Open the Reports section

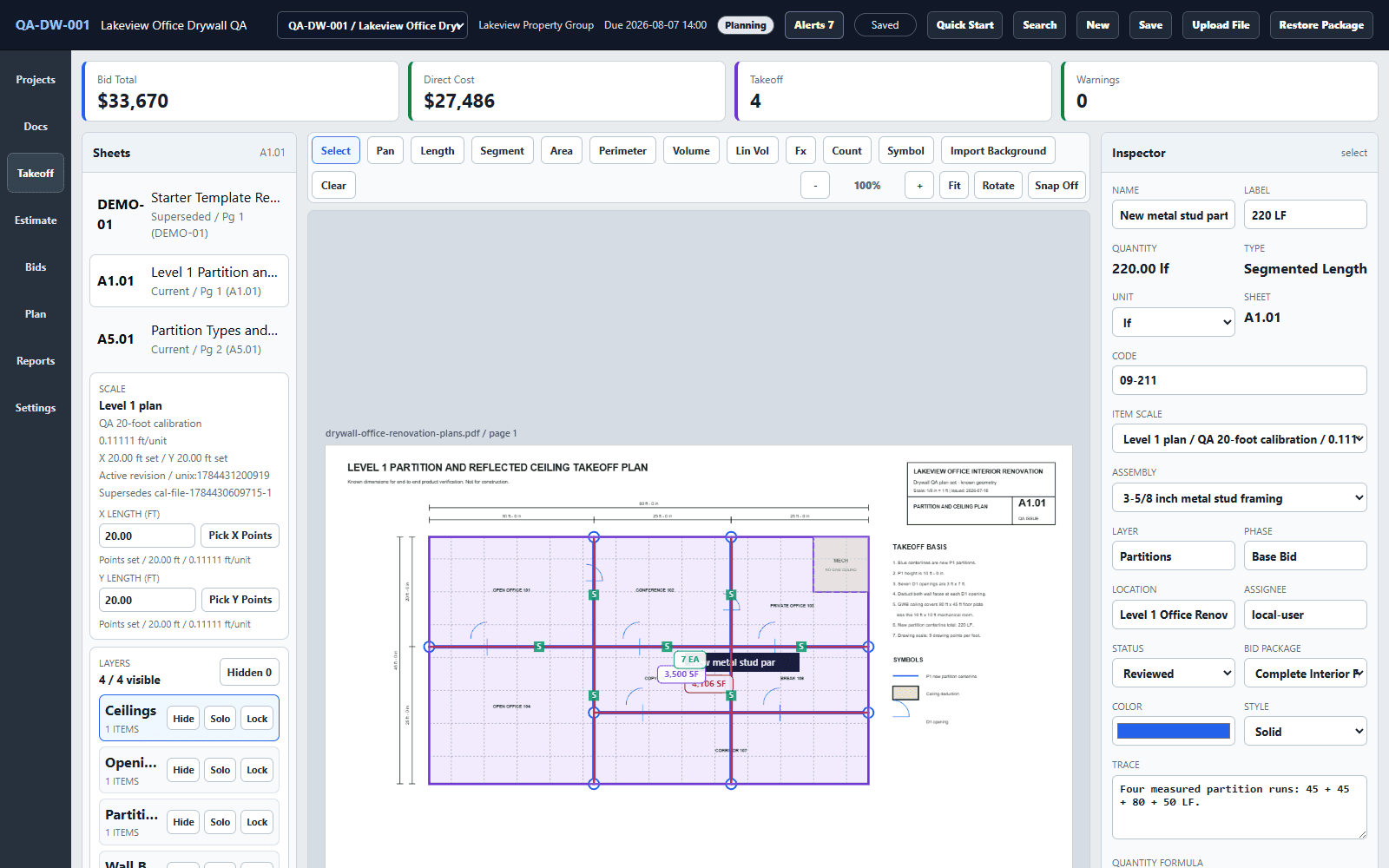pyautogui.click(x=36, y=361)
